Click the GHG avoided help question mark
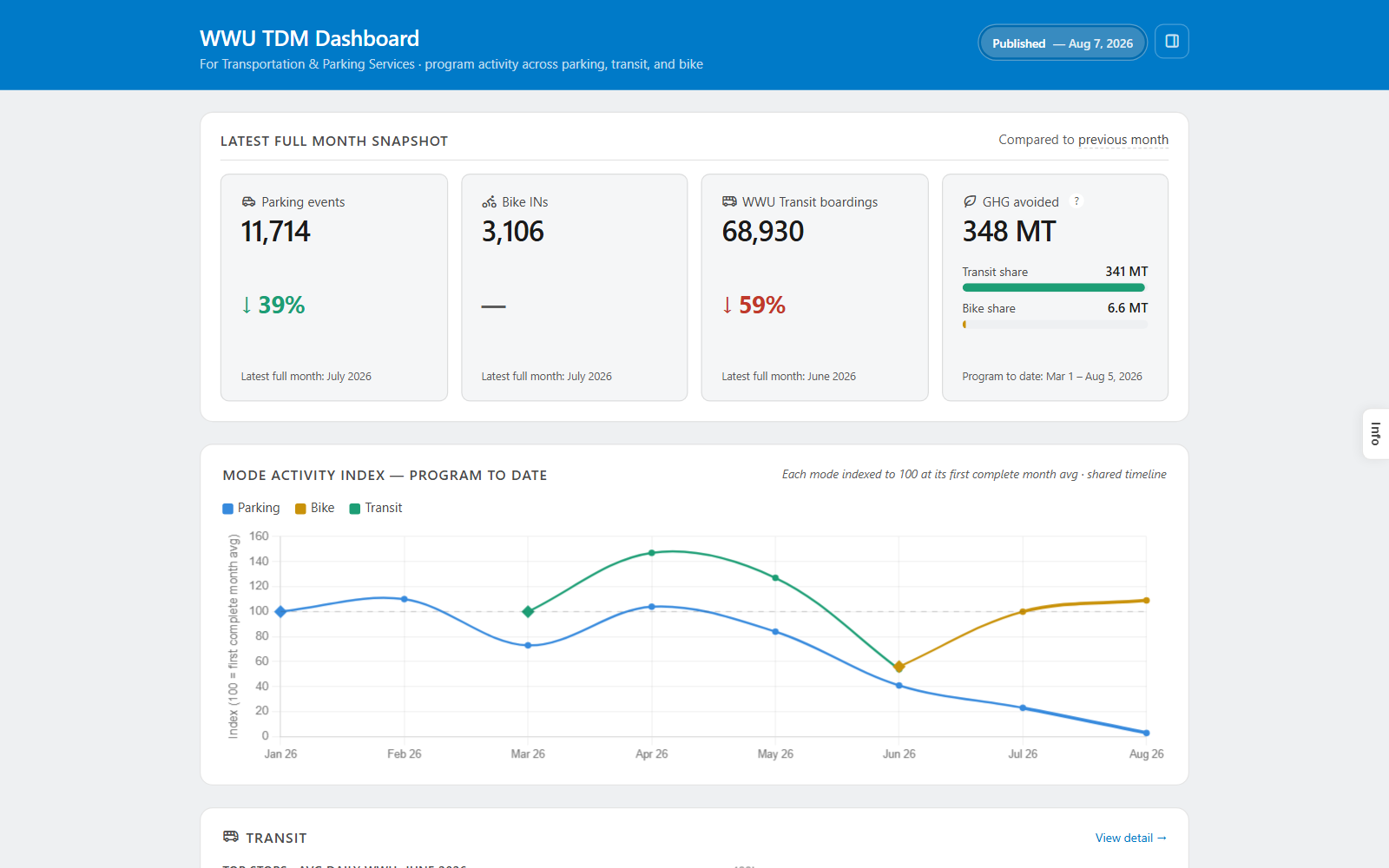This screenshot has width=1389, height=868. click(x=1076, y=201)
